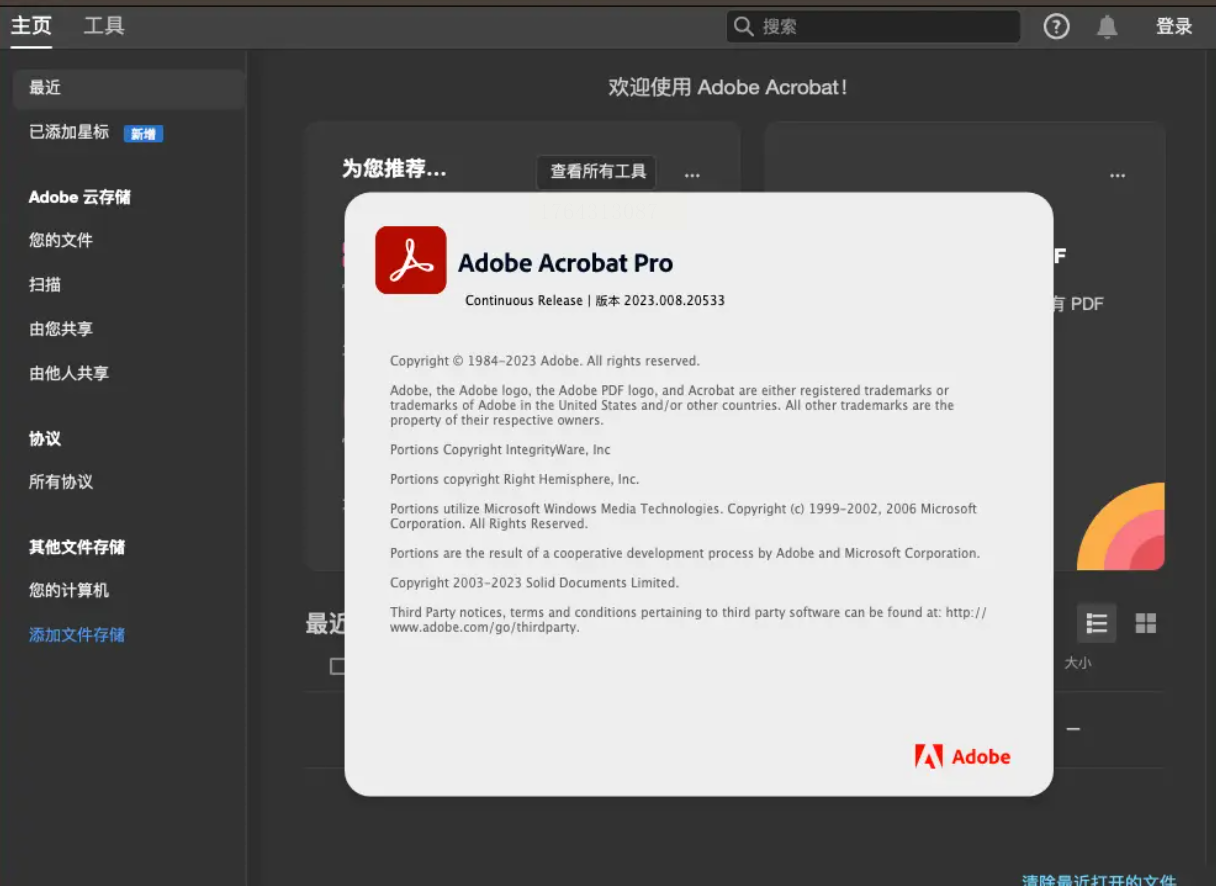The height and width of the screenshot is (886, 1216).
Task: Open the notifications bell icon
Action: tap(1107, 27)
